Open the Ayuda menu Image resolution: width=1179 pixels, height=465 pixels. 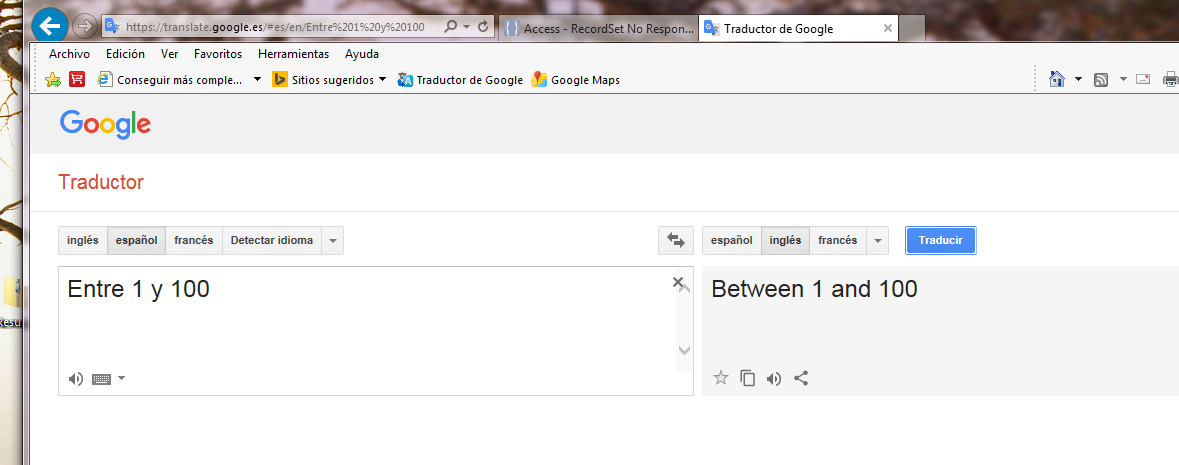pyautogui.click(x=362, y=54)
